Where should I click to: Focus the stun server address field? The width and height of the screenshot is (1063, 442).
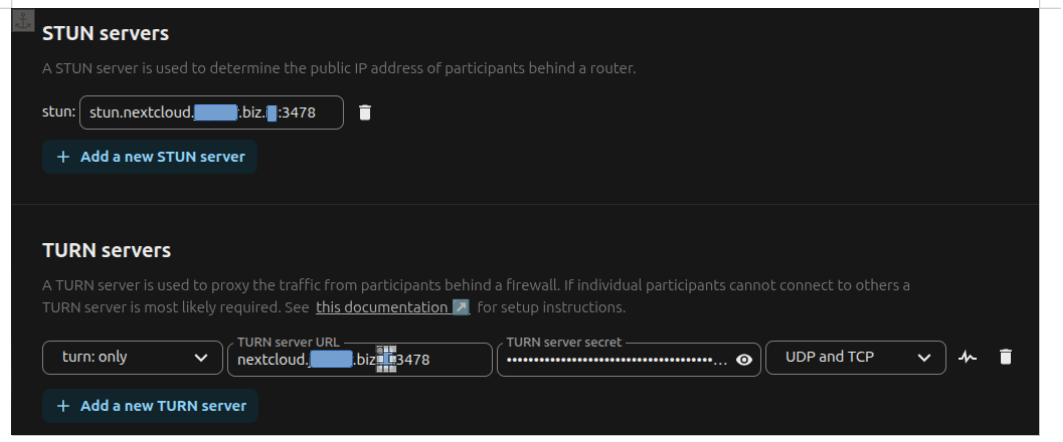coord(212,113)
